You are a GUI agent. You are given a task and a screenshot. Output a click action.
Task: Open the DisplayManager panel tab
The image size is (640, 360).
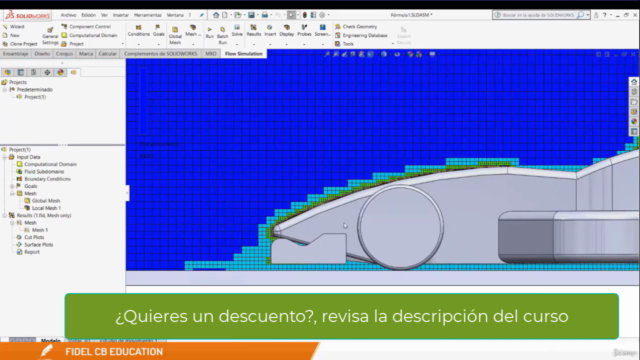coord(60,72)
